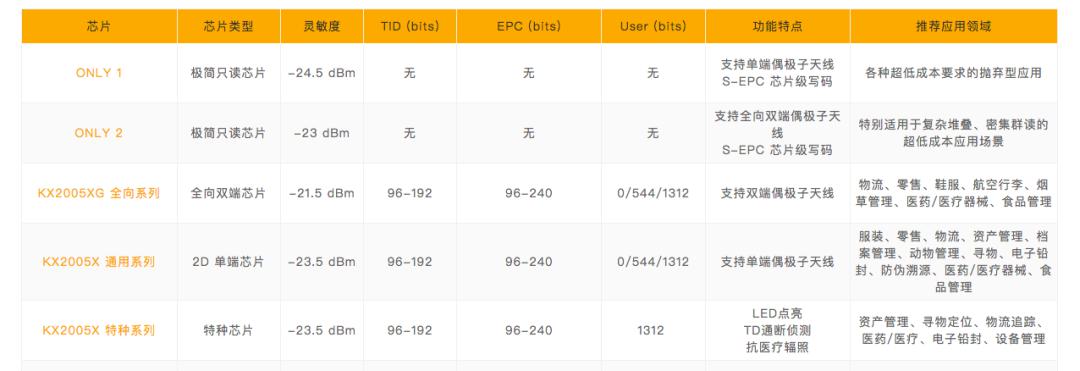The width and height of the screenshot is (1080, 371).
Task: Open the ONLY 2 chip link
Action: coord(99,134)
